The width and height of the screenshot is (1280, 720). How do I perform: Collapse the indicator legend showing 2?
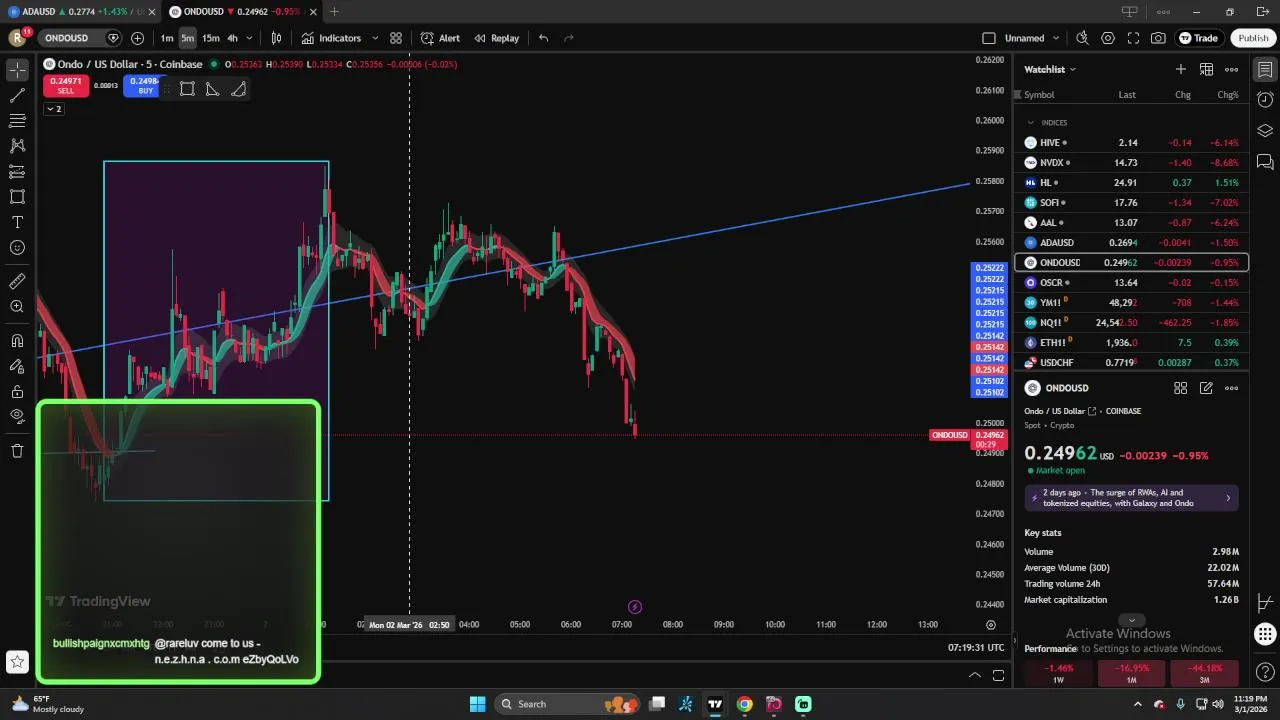click(53, 109)
